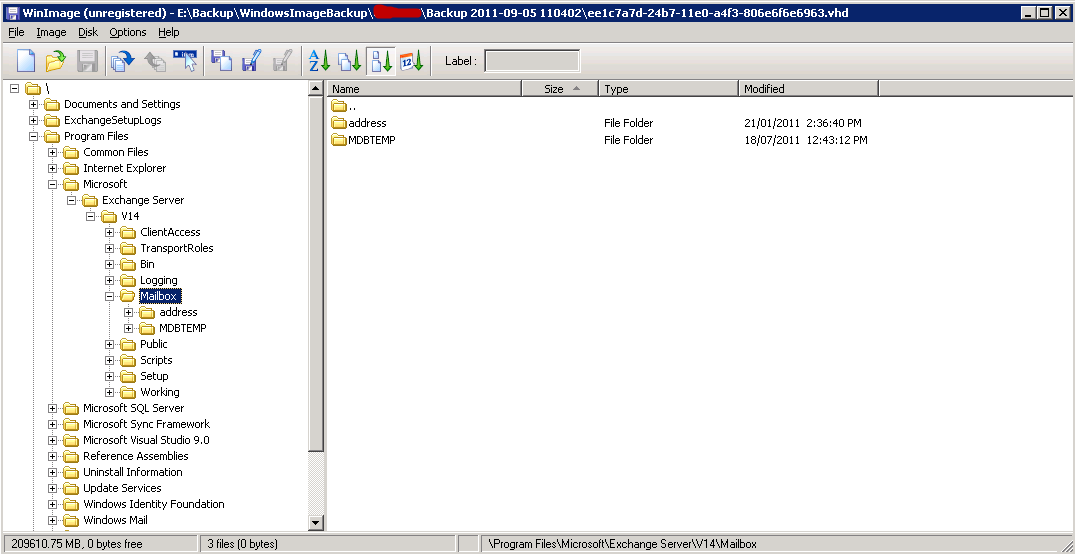Expand the Internet Explorer node
This screenshot has height=554, width=1075.
click(53, 168)
